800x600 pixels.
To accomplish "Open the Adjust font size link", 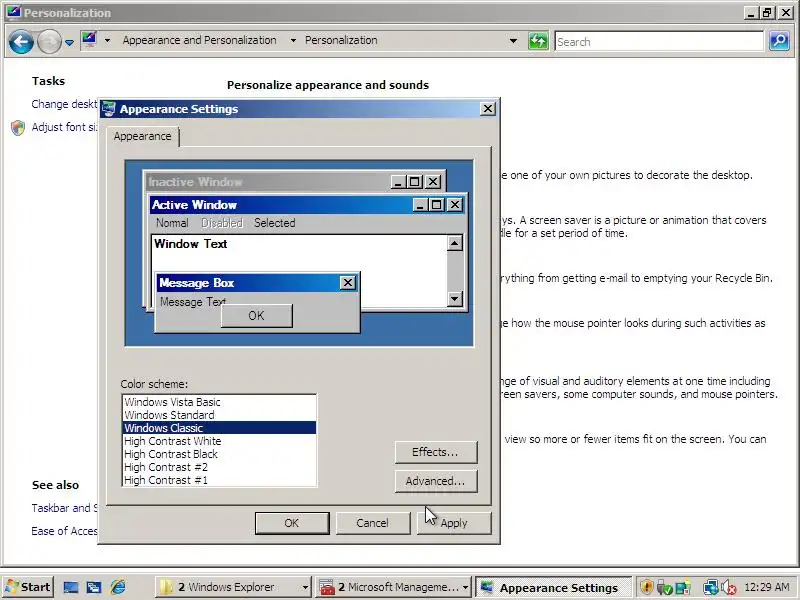I will tap(64, 127).
